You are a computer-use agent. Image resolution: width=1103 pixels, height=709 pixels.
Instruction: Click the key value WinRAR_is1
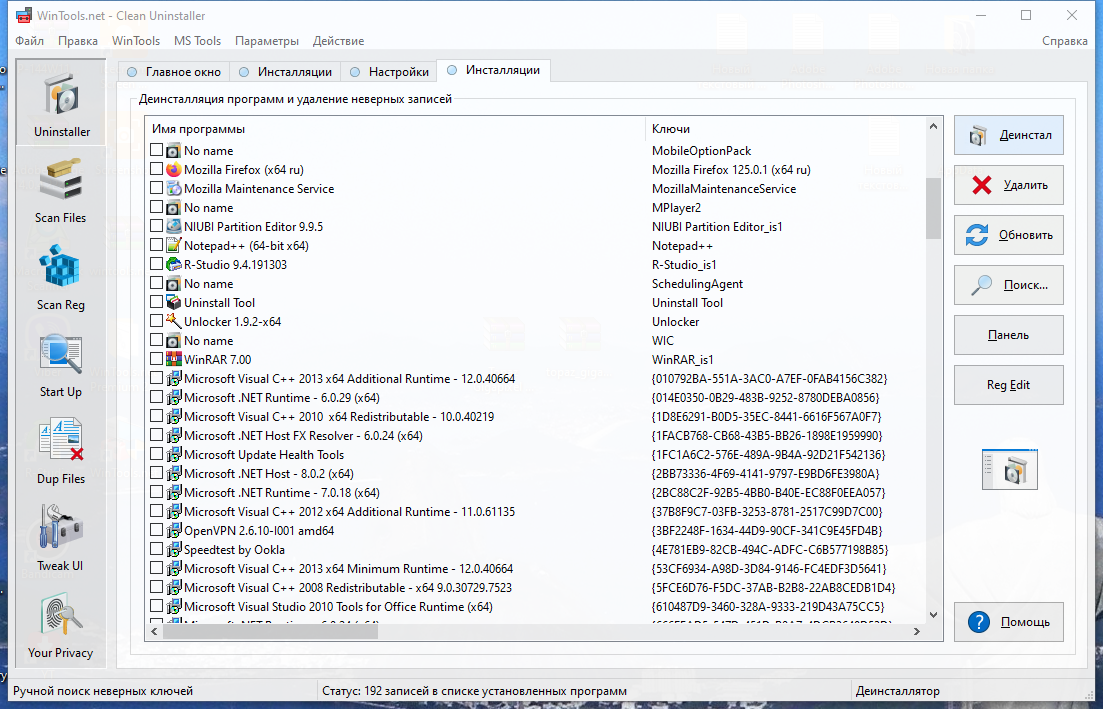click(x=682, y=359)
